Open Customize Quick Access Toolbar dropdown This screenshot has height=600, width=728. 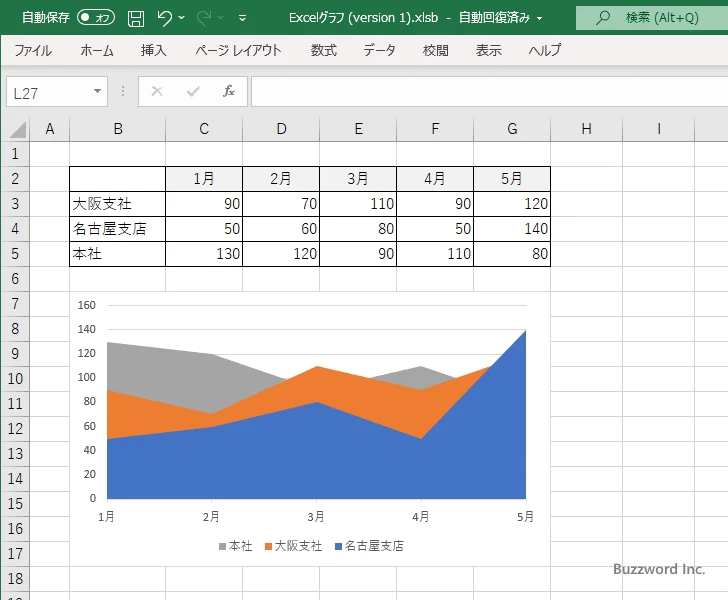[x=242, y=18]
